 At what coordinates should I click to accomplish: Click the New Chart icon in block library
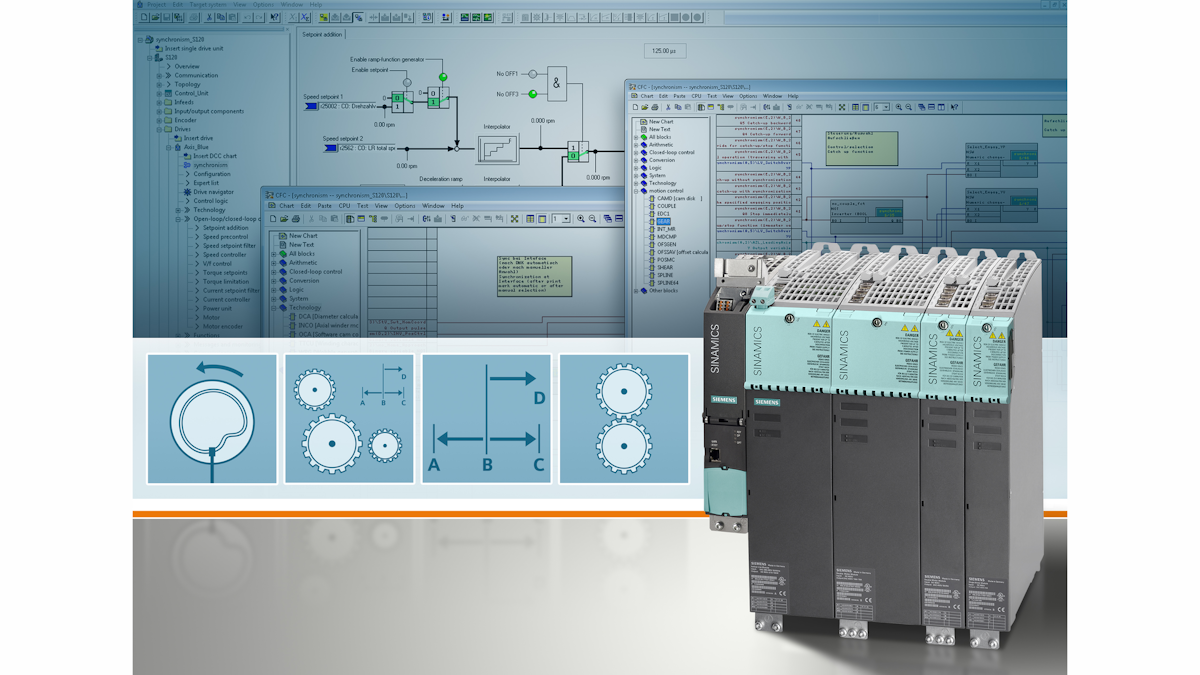tap(644, 122)
